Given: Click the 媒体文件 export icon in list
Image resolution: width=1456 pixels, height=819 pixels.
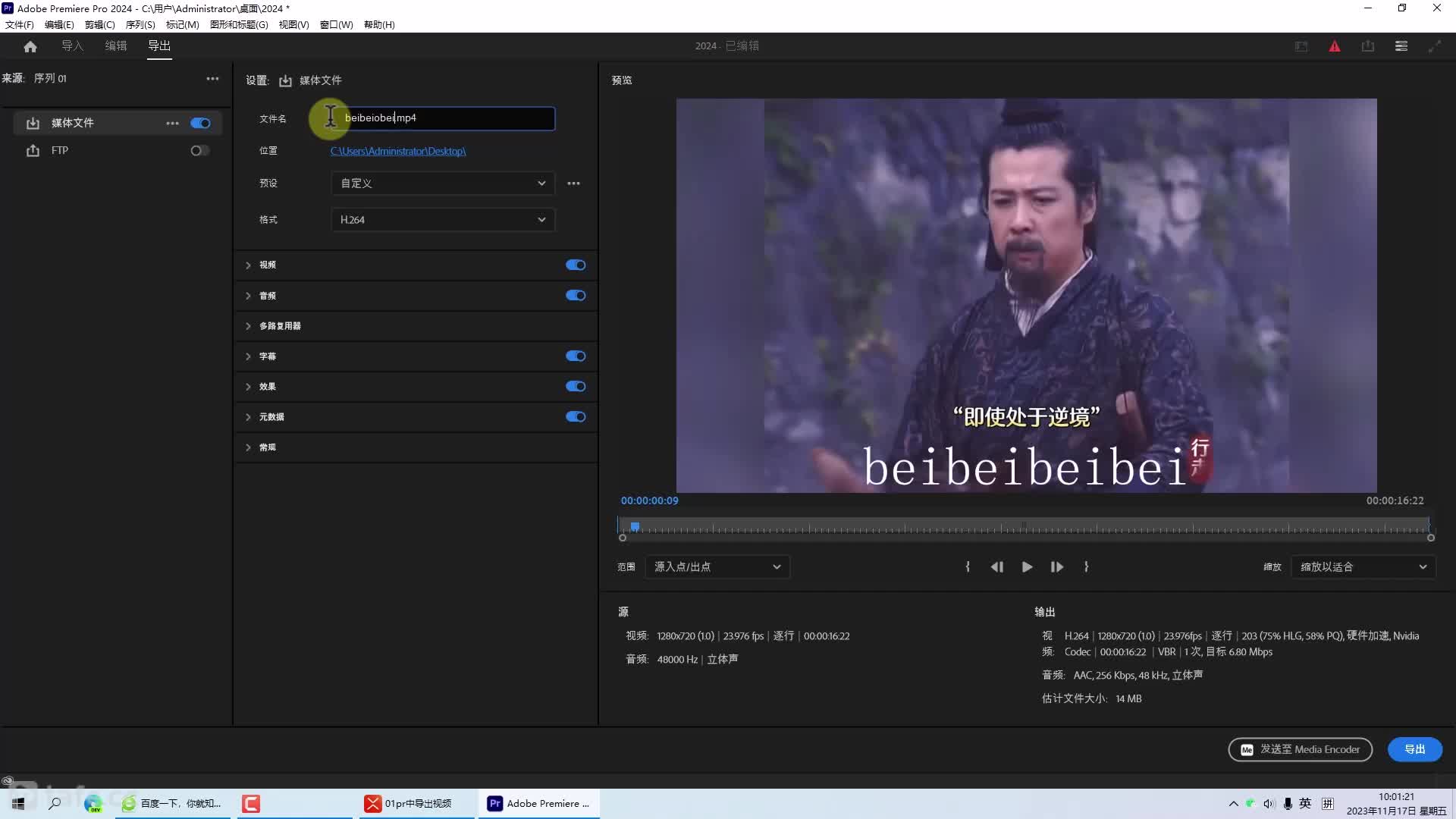Looking at the screenshot, I should tap(33, 123).
